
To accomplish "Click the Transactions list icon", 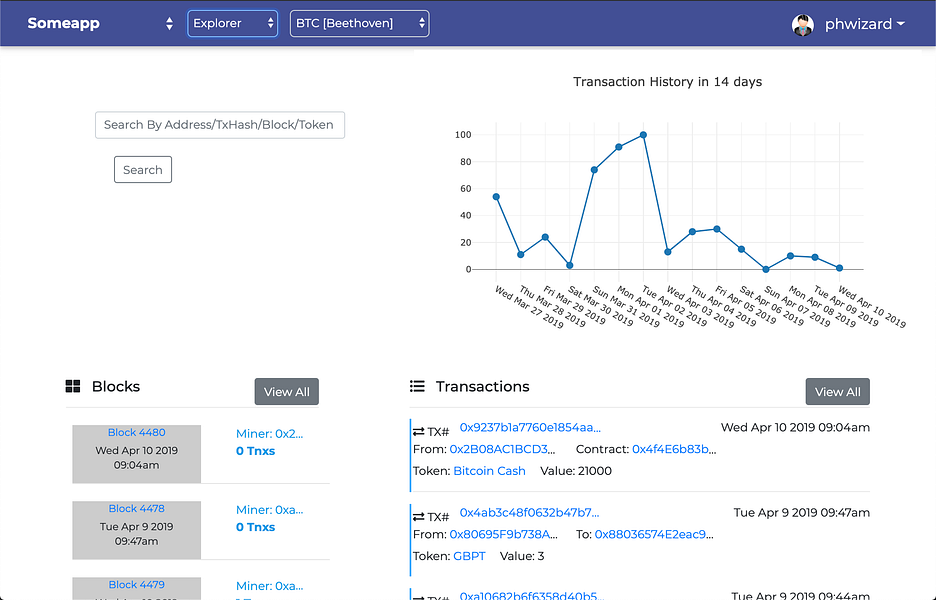I will pos(417,387).
